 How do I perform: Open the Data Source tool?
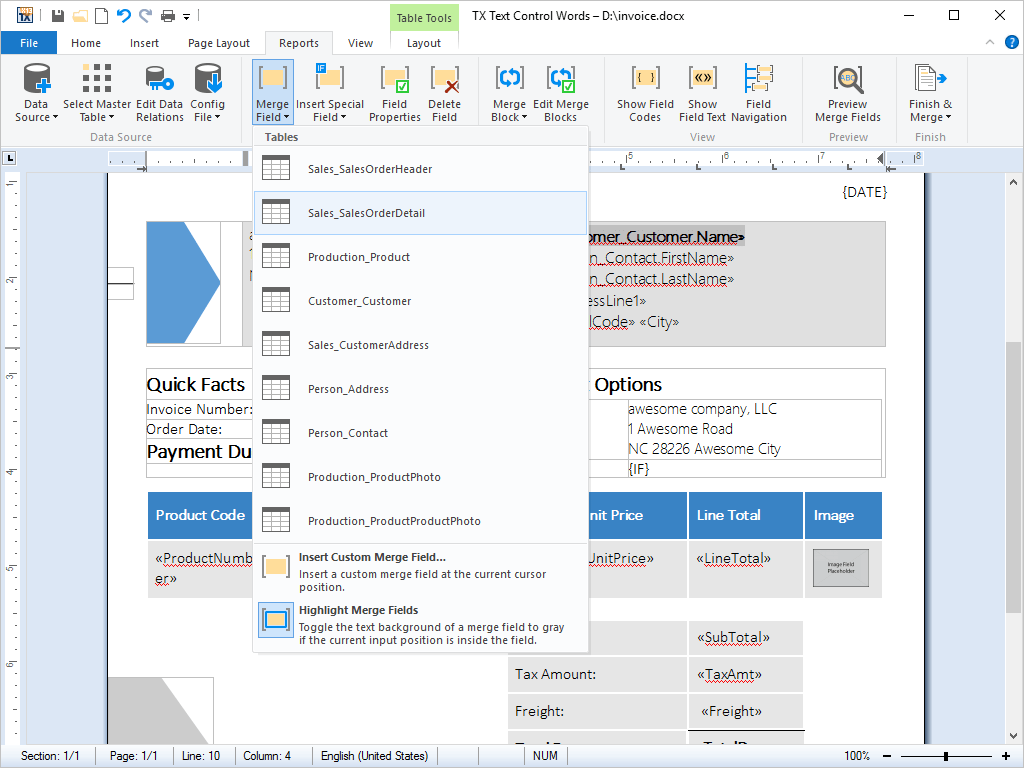click(35, 92)
